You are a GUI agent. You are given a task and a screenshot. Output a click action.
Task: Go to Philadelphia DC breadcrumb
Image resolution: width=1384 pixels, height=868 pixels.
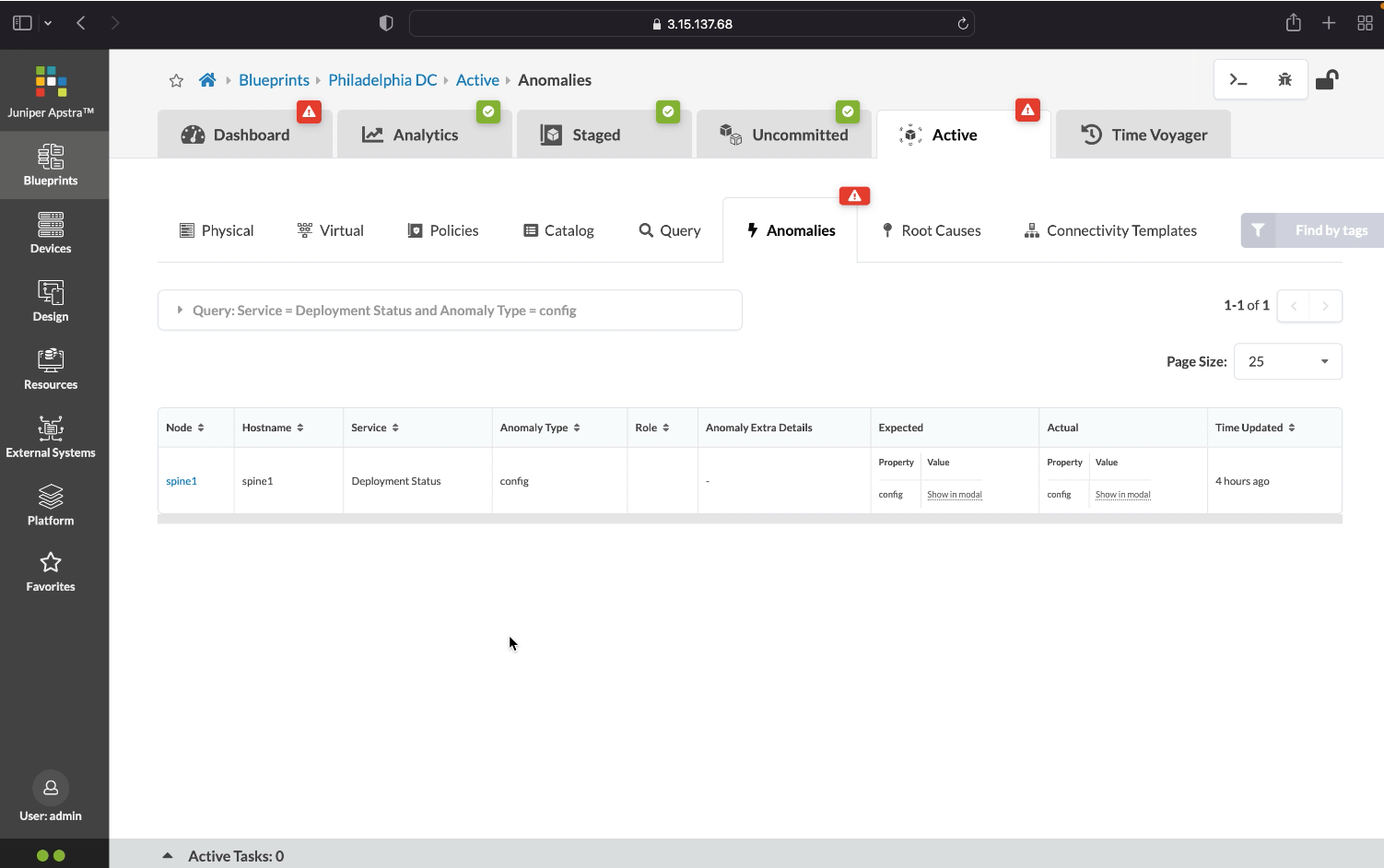tap(382, 80)
